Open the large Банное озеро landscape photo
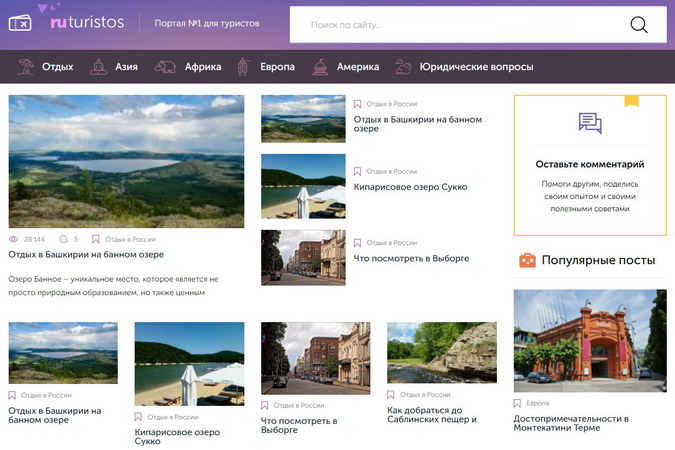Screen dimensions: 675x450 point(126,161)
